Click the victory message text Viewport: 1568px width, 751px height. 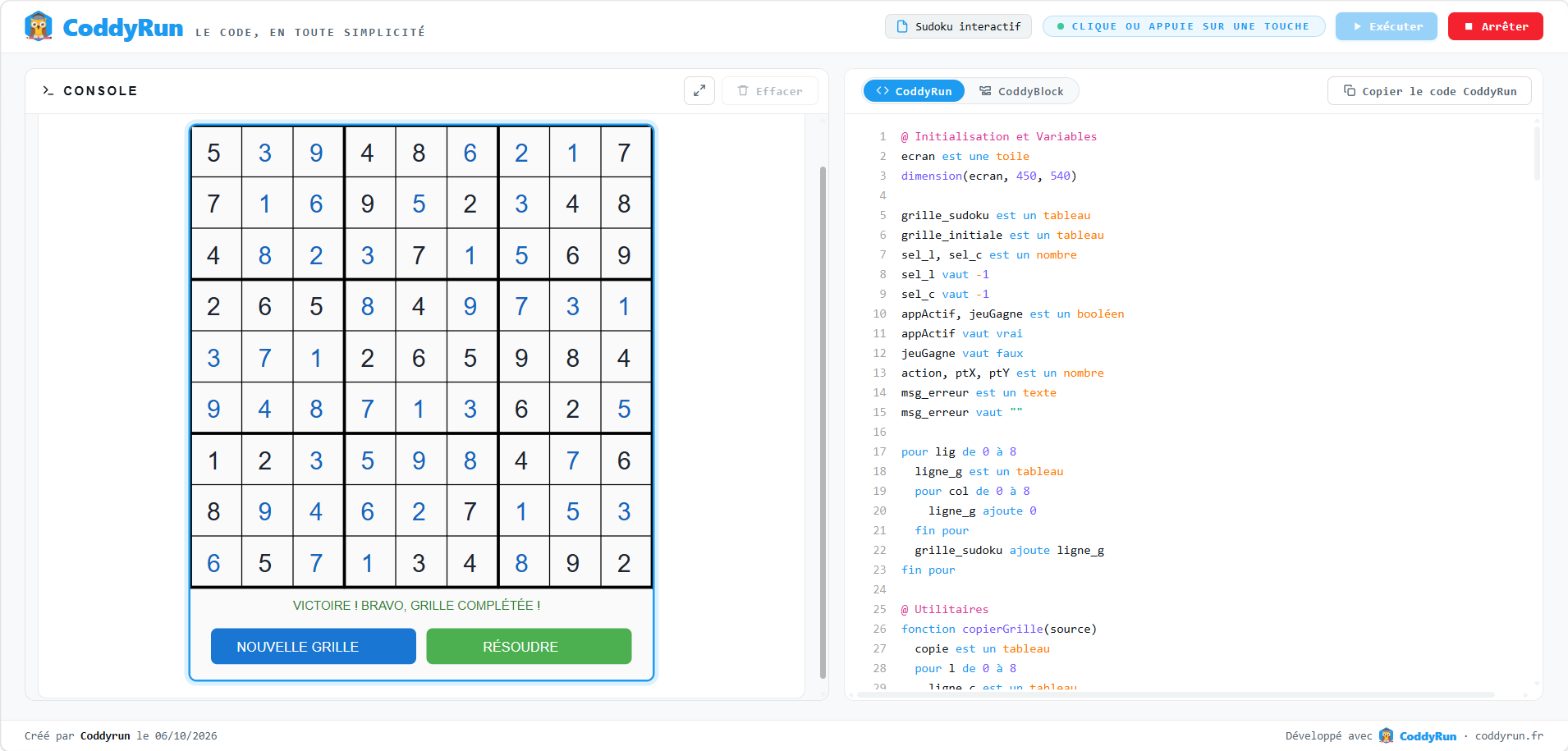(x=416, y=606)
